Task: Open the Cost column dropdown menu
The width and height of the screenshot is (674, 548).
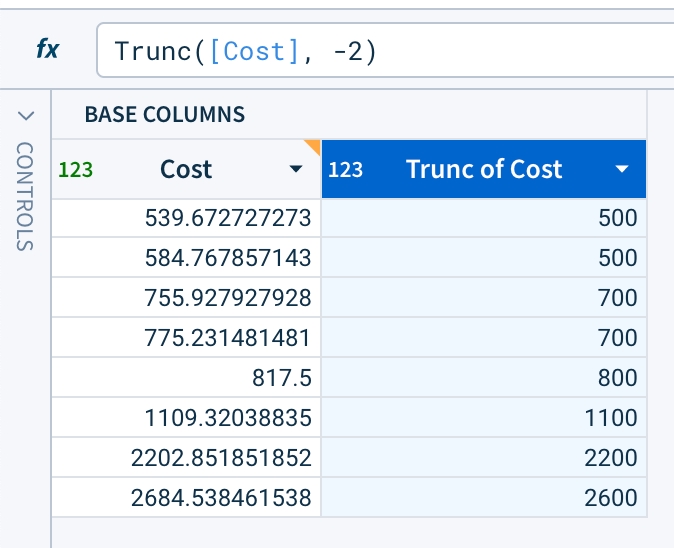Action: click(295, 170)
